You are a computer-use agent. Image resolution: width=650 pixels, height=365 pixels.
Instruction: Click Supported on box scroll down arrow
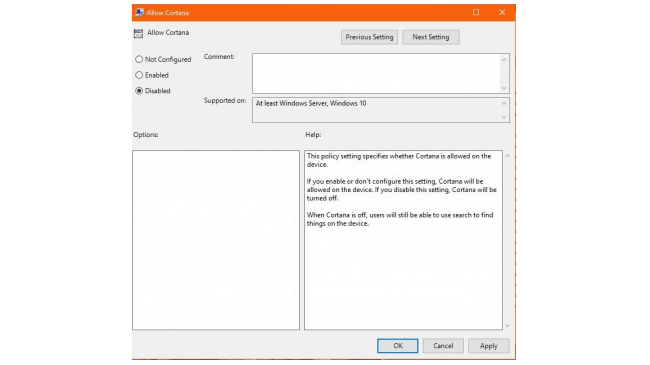504,117
